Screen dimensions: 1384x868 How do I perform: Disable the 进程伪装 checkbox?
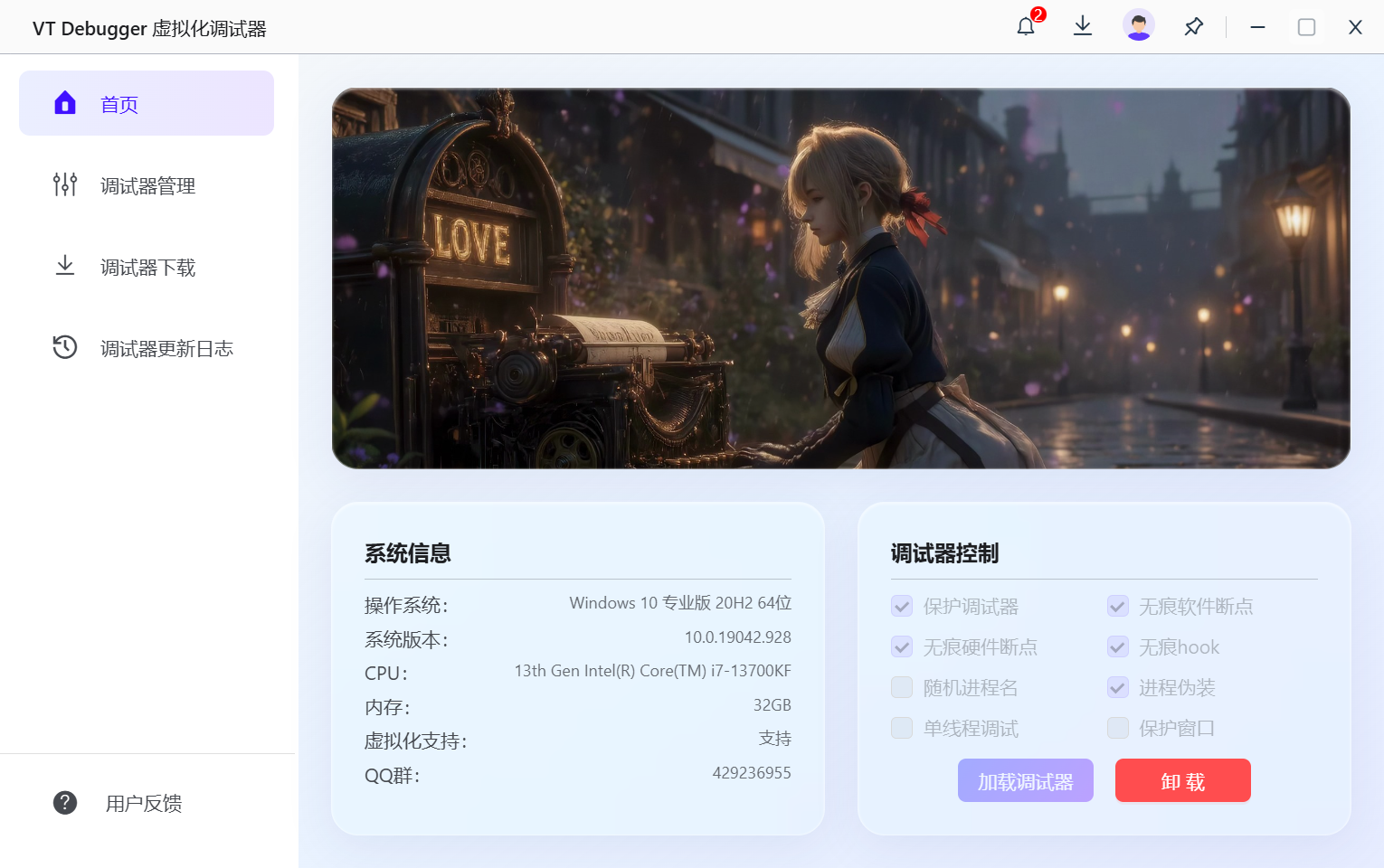[1118, 687]
